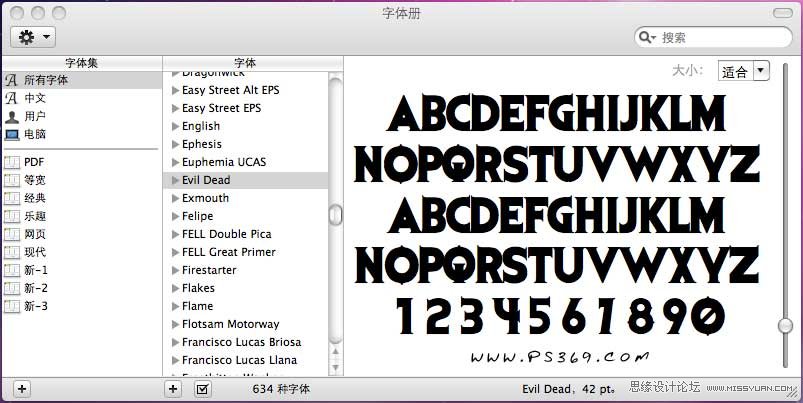The height and width of the screenshot is (403, 803).
Task: Expand the English font family
Action: click(x=175, y=126)
